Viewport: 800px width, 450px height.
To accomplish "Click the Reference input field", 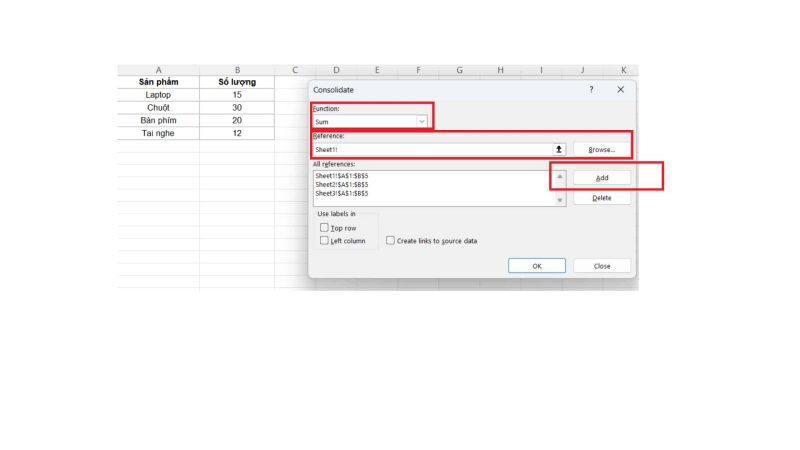I will pyautogui.click(x=432, y=149).
